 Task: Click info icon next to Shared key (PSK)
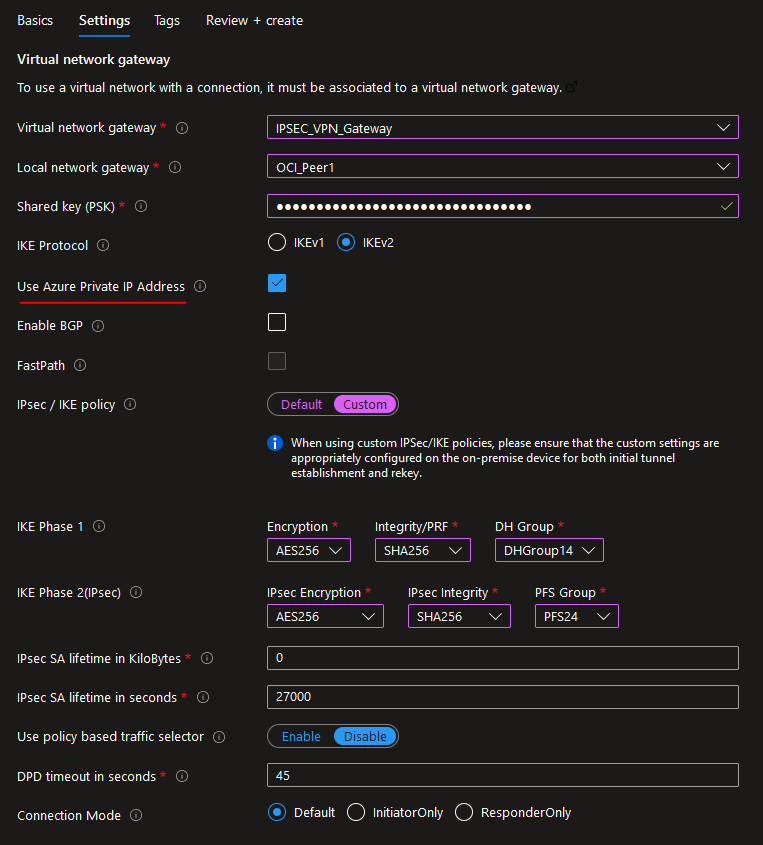click(141, 207)
